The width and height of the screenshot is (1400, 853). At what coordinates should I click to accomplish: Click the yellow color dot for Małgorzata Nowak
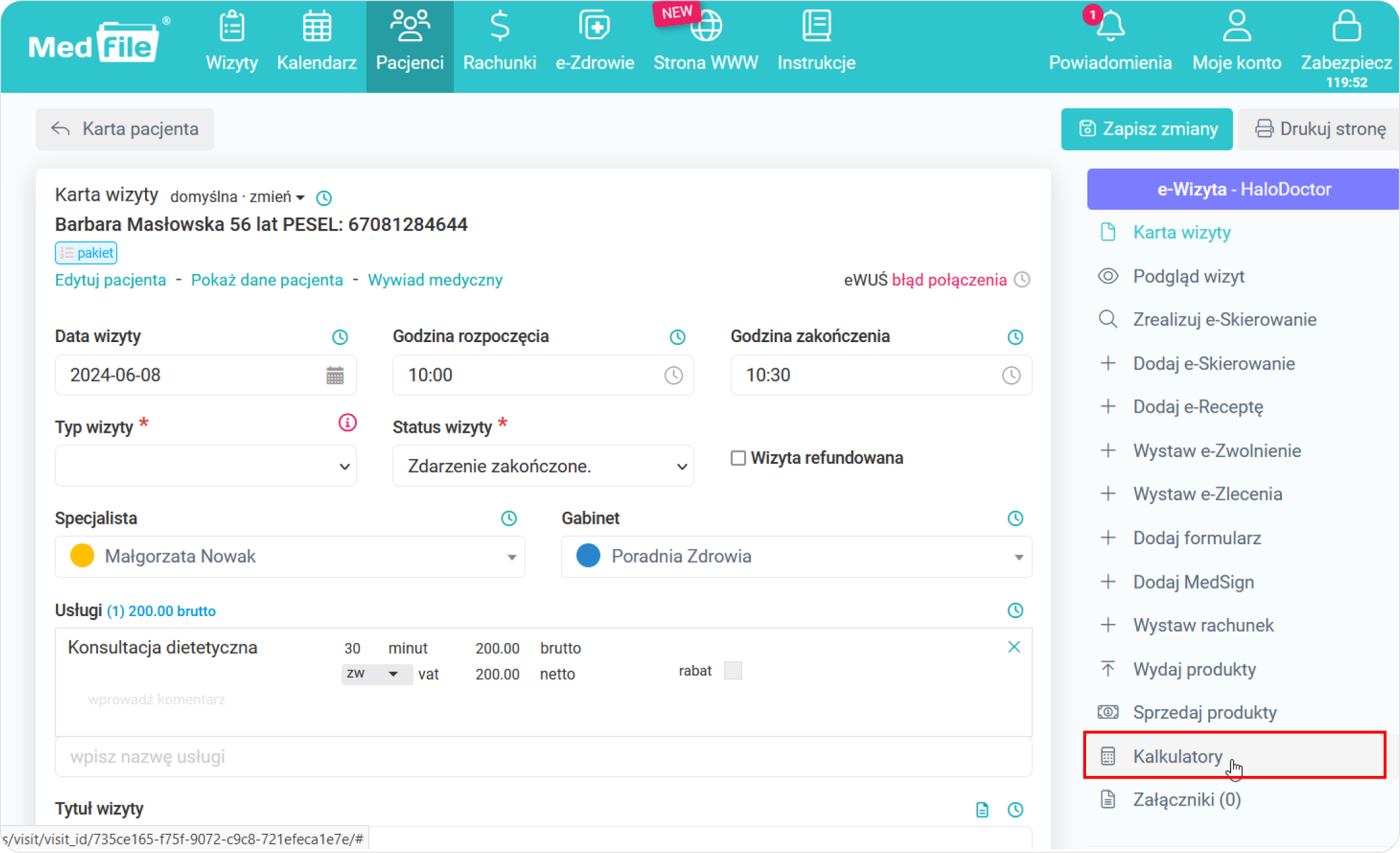tap(82, 556)
